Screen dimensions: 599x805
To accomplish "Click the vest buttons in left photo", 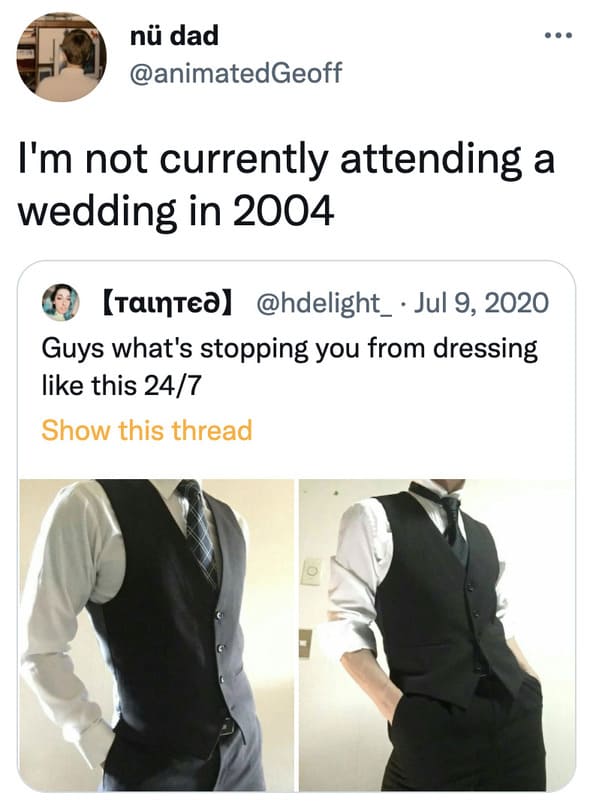I will (220, 647).
